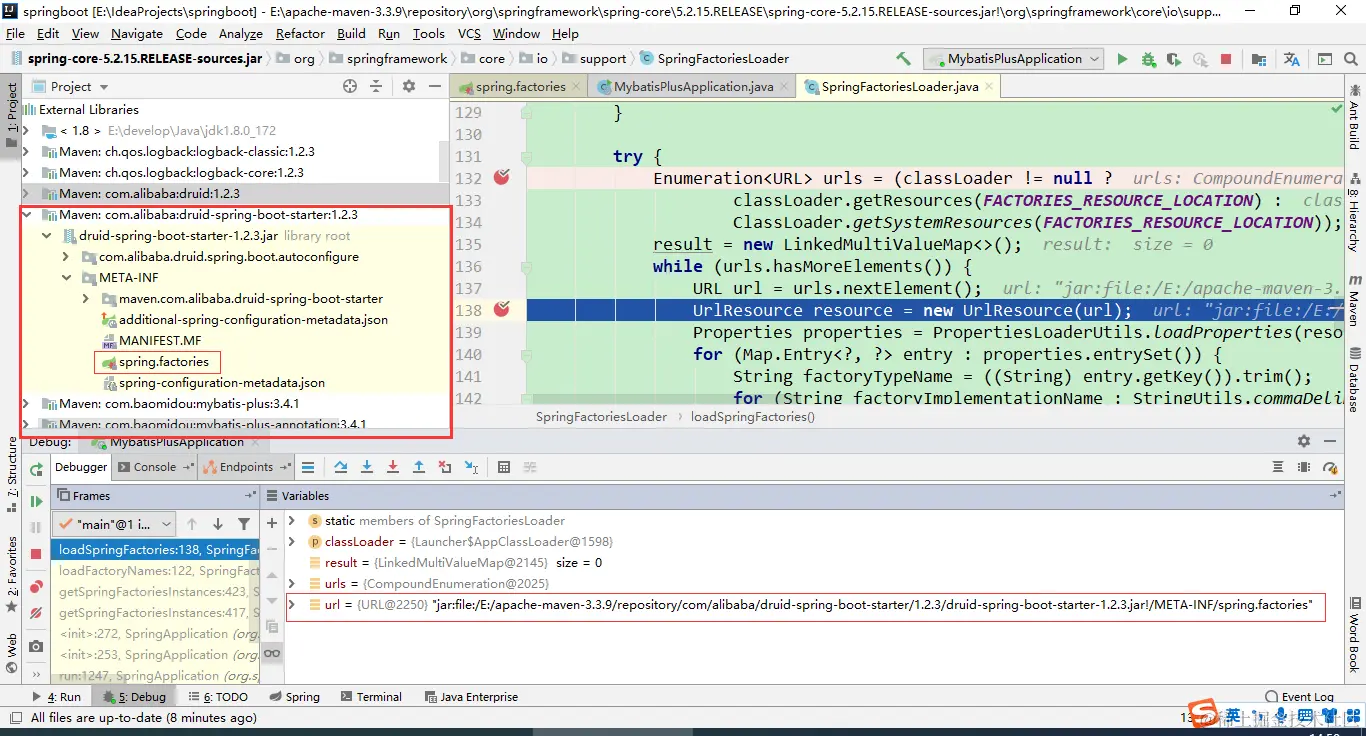The width and height of the screenshot is (1366, 736).
Task: Expand the url variable node
Action: tap(291, 605)
